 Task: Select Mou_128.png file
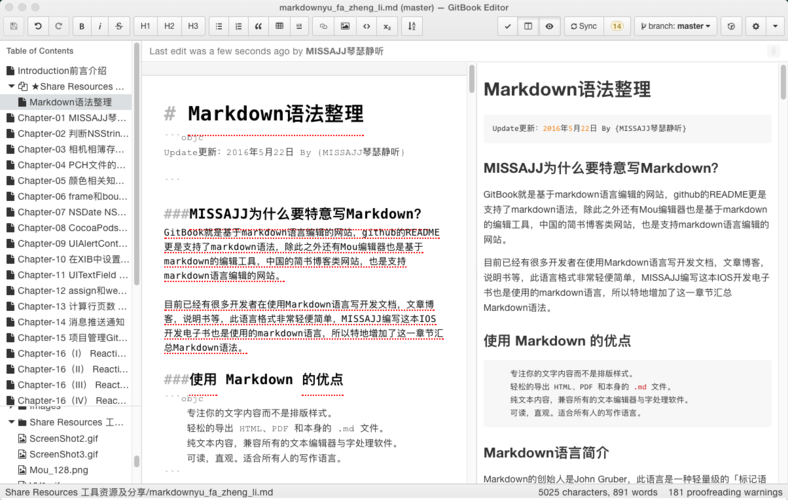pyautogui.click(x=53, y=470)
